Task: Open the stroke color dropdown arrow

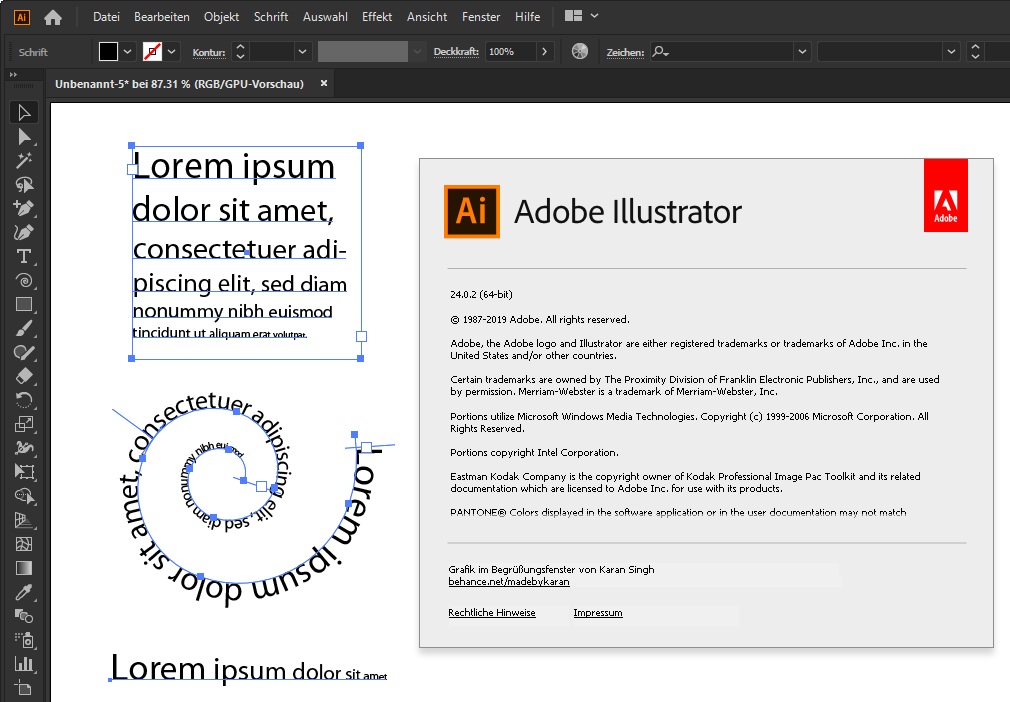Action: pyautogui.click(x=171, y=52)
